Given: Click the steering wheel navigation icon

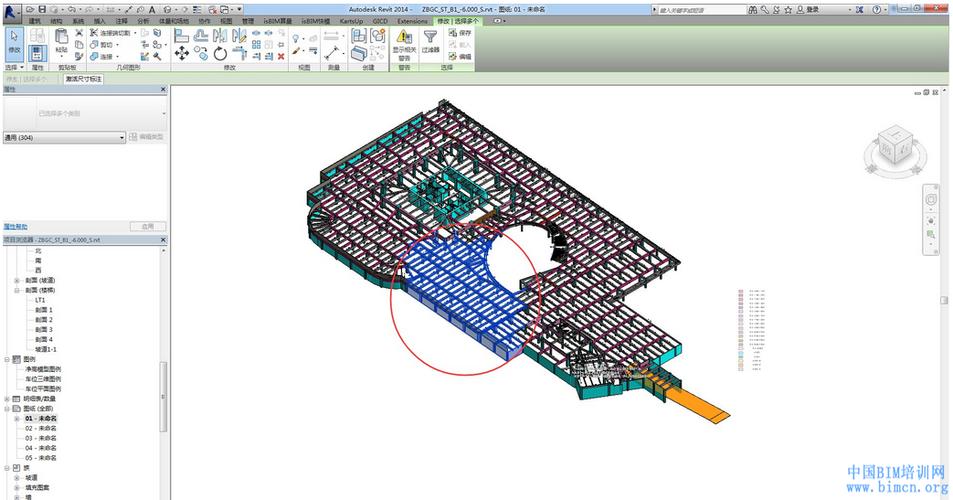Looking at the screenshot, I should coord(931,200).
